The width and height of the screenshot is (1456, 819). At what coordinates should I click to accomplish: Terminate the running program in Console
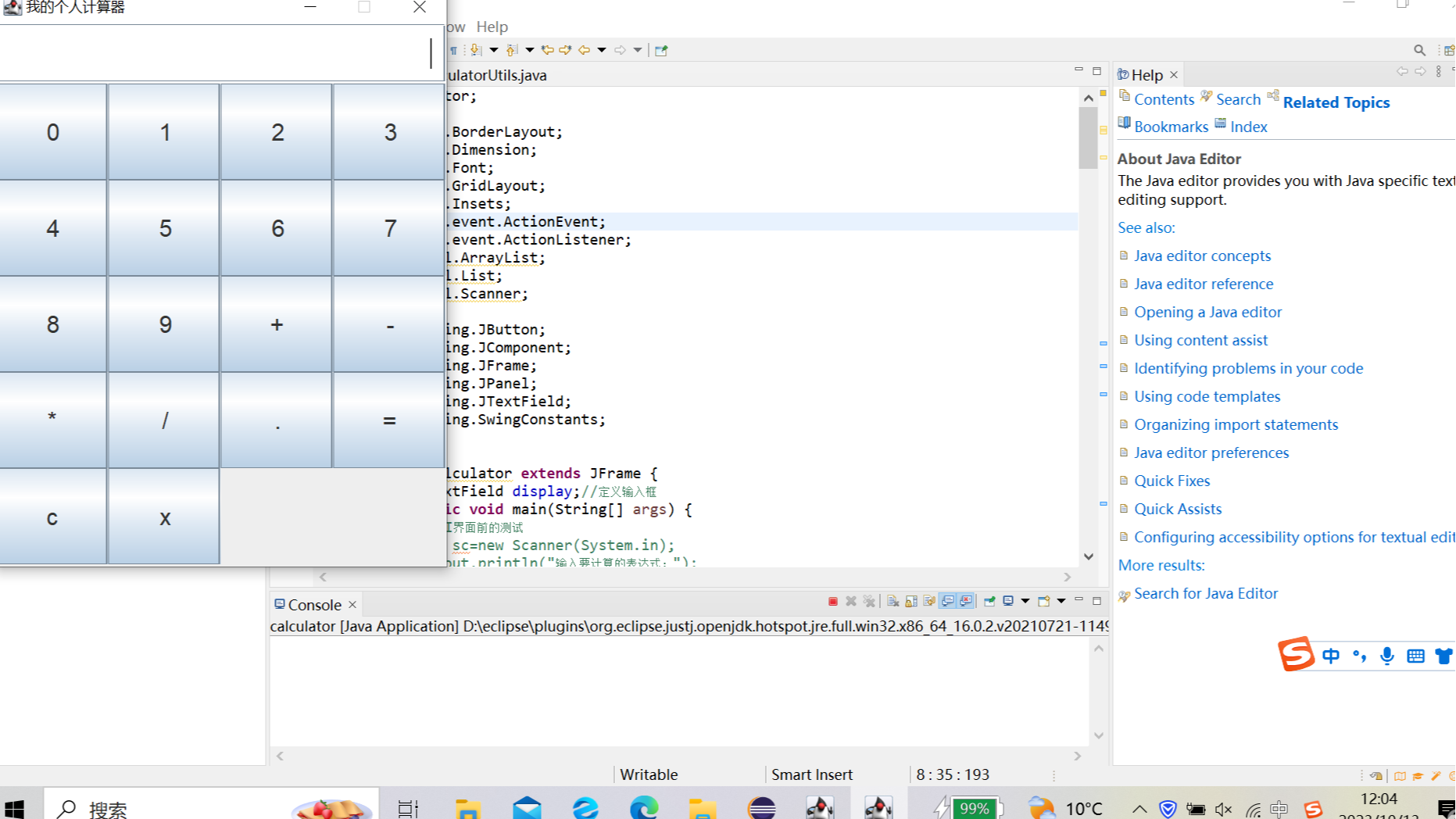point(832,602)
